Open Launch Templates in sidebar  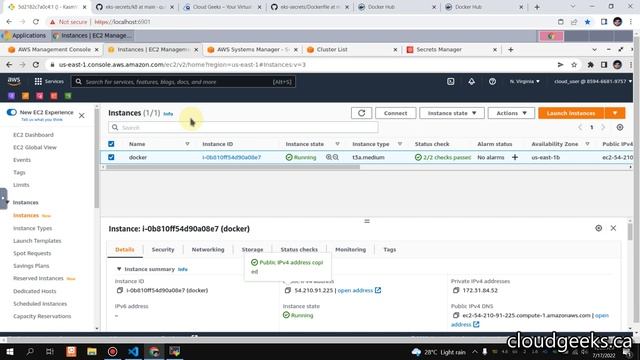point(37,241)
